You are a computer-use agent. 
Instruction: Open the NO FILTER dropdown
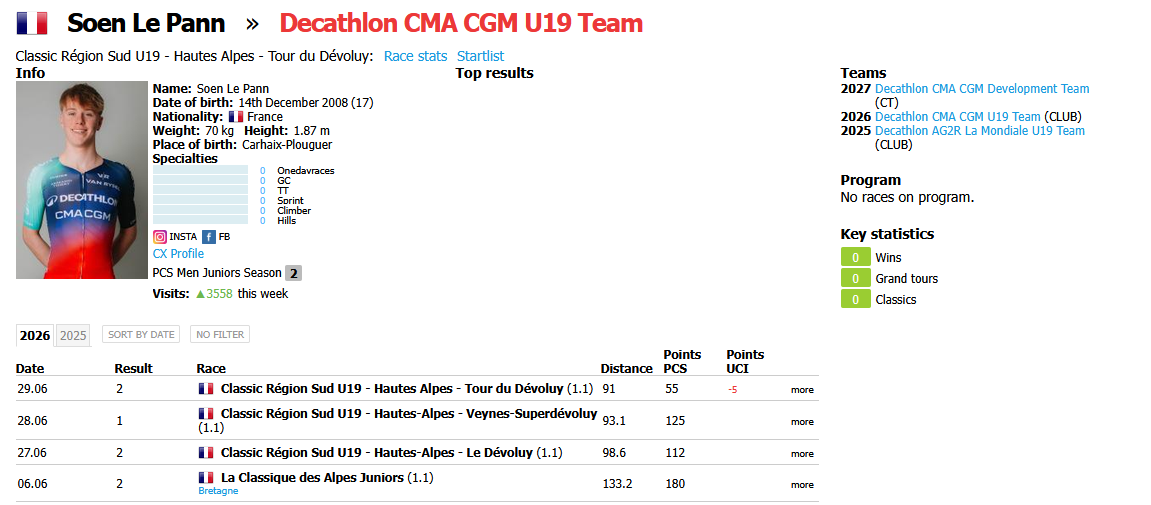coord(219,334)
